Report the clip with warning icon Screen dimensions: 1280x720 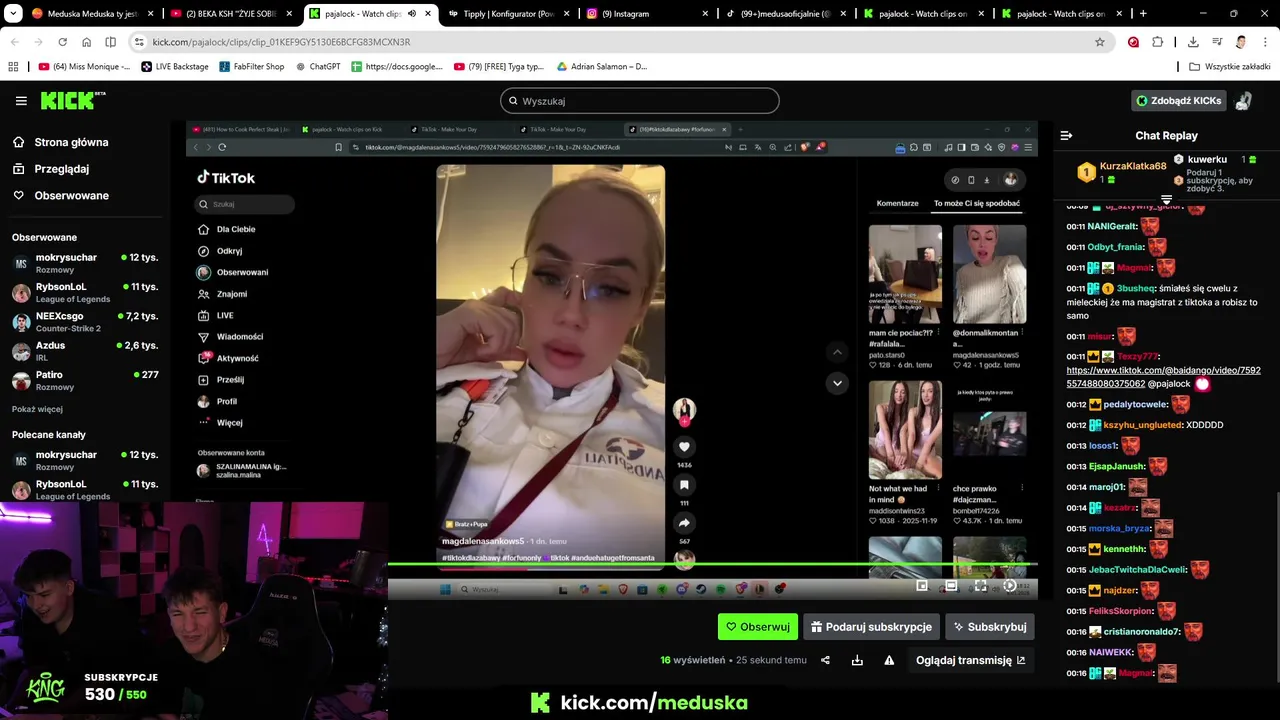coord(889,660)
